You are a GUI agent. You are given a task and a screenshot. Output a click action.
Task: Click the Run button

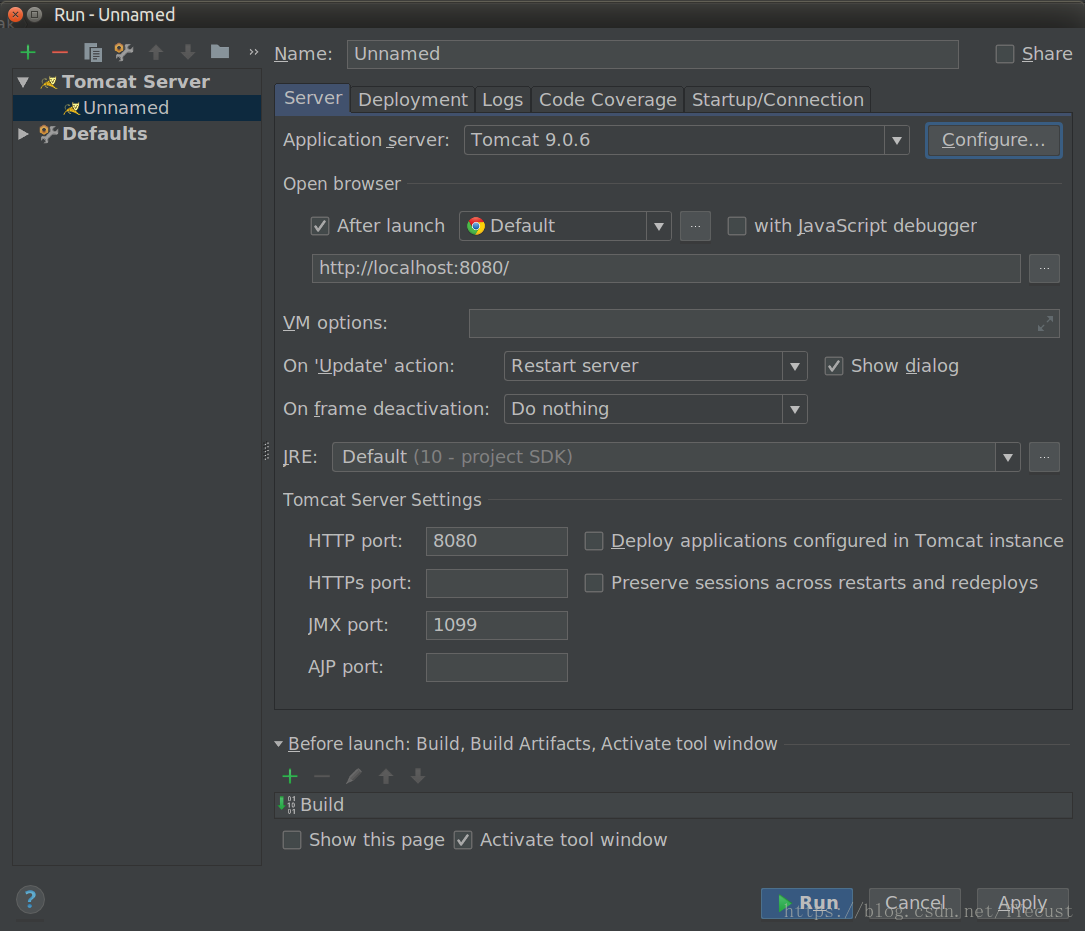click(x=807, y=903)
